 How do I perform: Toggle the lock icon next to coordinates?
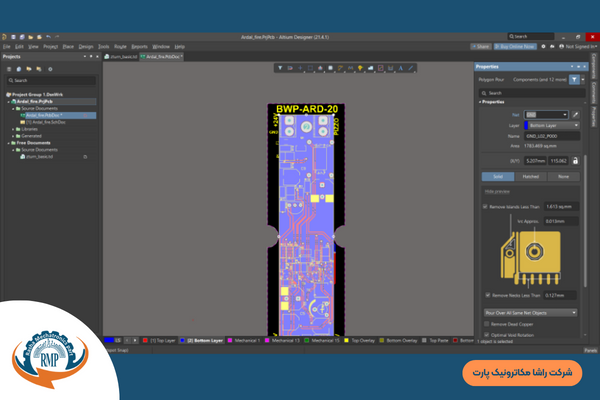[x=575, y=159]
